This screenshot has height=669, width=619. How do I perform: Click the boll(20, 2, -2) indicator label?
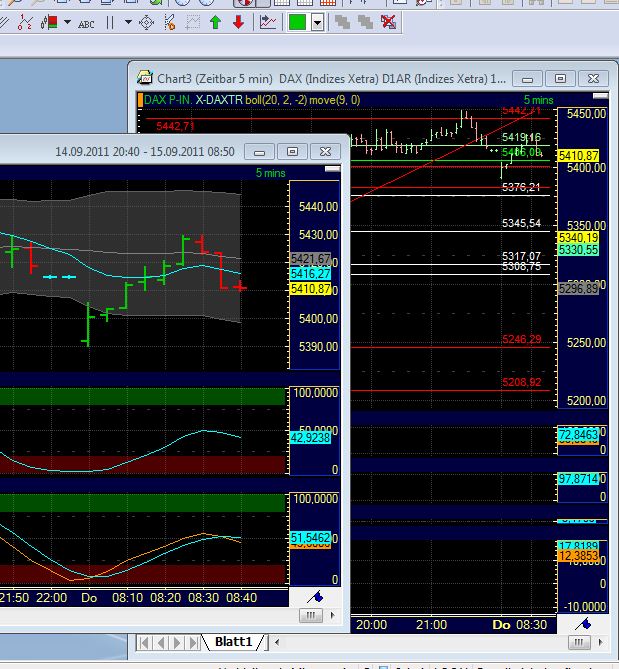point(276,100)
